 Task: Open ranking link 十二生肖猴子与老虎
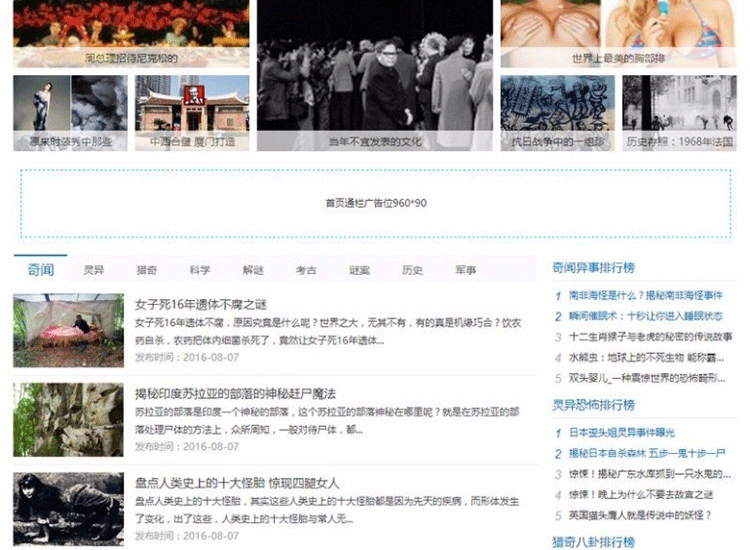pyautogui.click(x=650, y=337)
